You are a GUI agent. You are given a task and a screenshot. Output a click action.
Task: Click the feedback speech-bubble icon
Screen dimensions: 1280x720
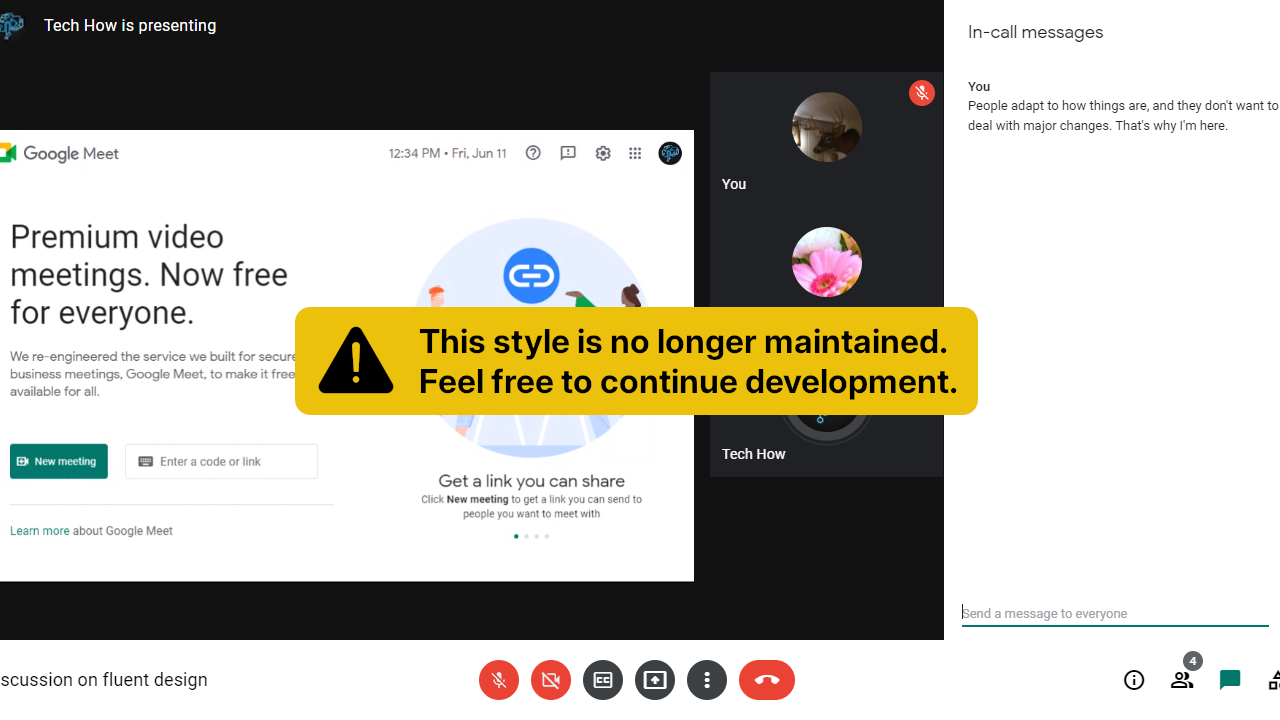coord(567,153)
